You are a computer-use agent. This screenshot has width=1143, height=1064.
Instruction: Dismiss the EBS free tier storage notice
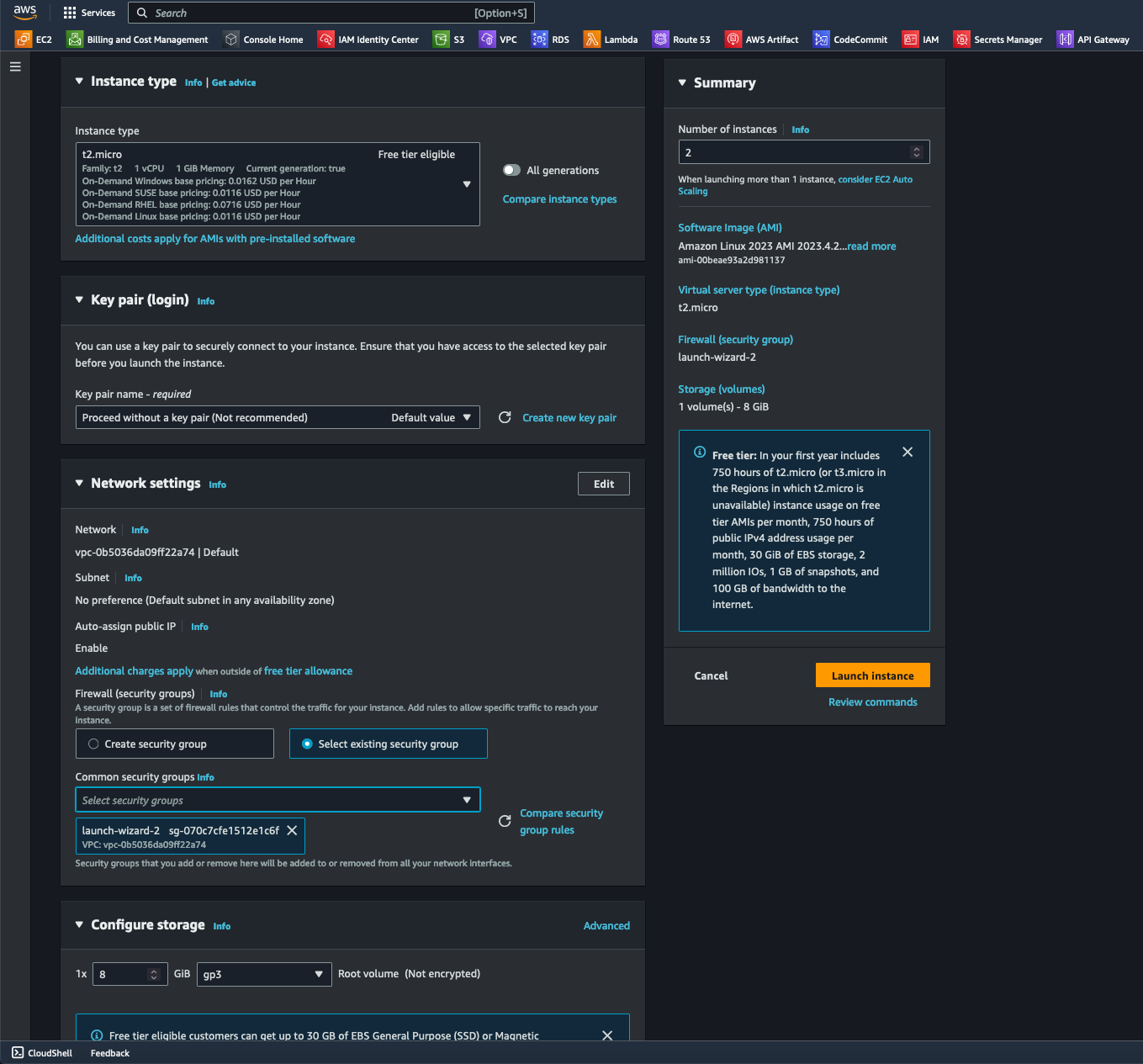607,1035
